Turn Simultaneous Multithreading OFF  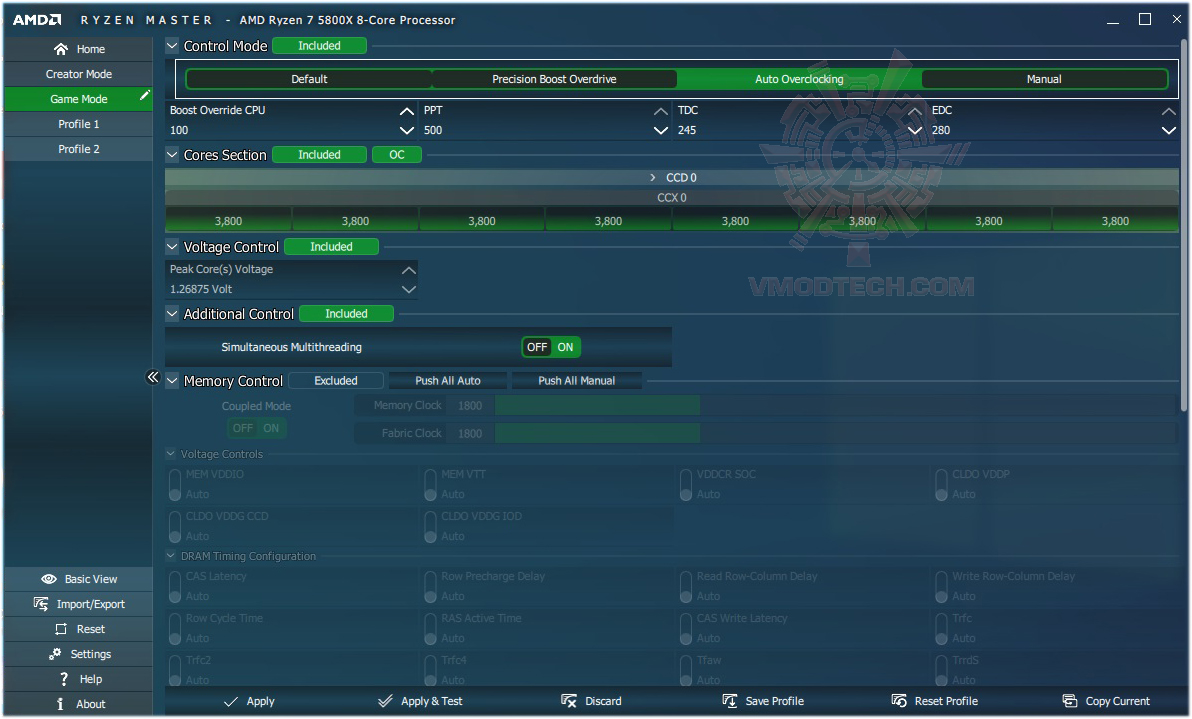tap(537, 347)
